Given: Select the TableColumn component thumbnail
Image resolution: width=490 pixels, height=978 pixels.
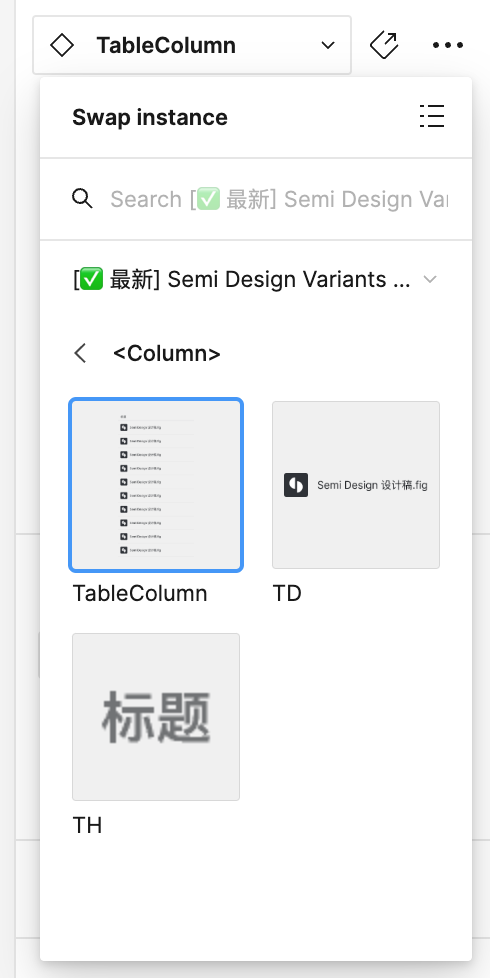Looking at the screenshot, I should pyautogui.click(x=156, y=485).
